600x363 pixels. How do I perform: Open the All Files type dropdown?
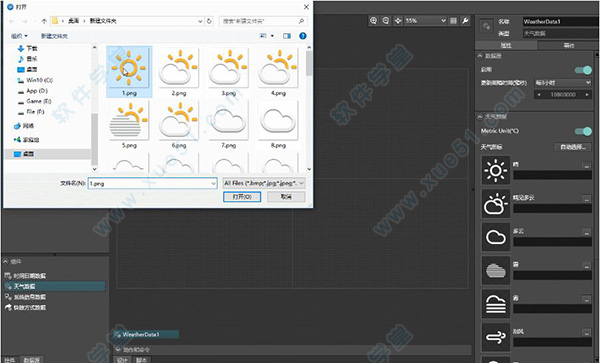click(264, 183)
